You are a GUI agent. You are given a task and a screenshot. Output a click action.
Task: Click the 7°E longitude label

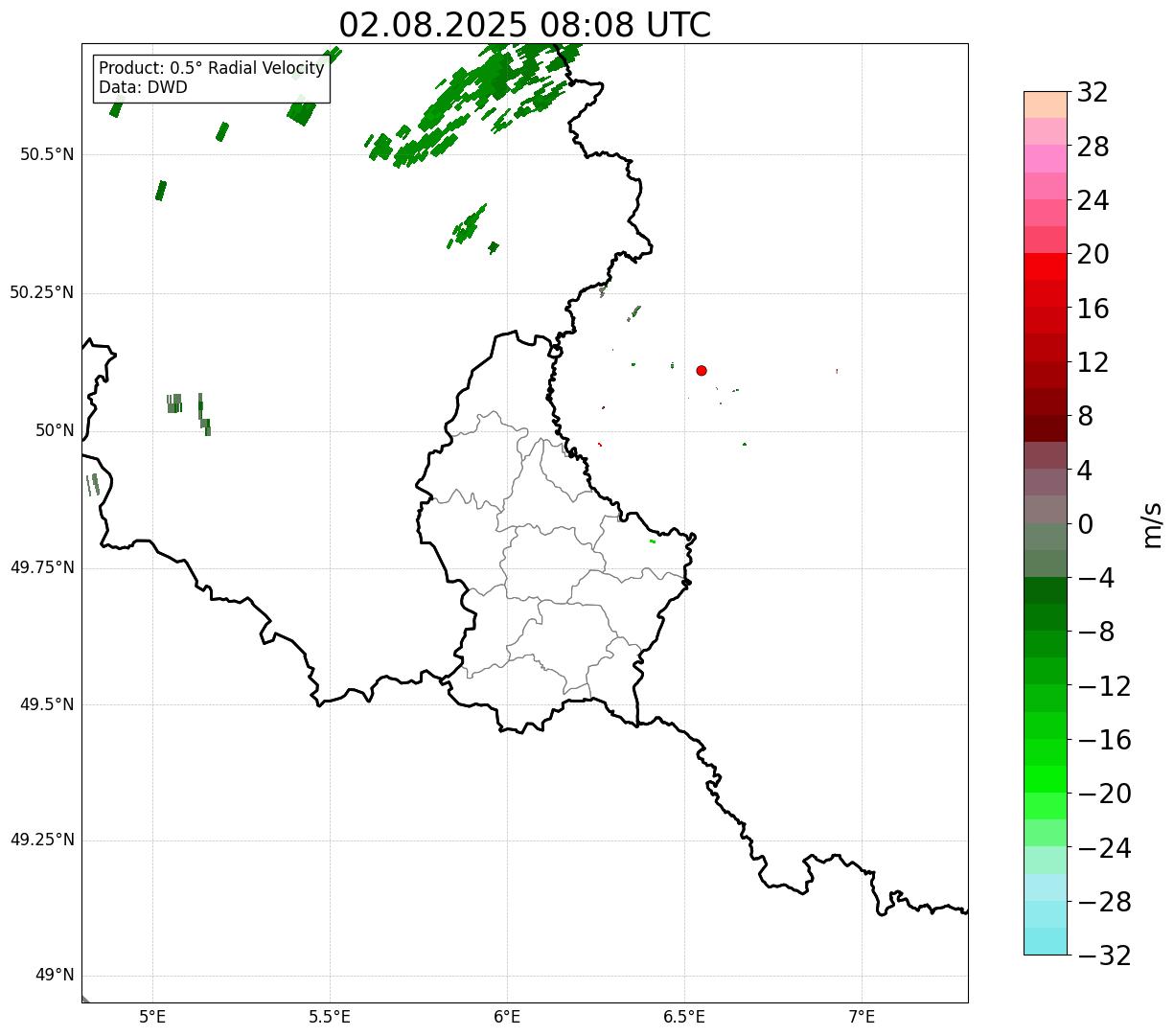(862, 1016)
